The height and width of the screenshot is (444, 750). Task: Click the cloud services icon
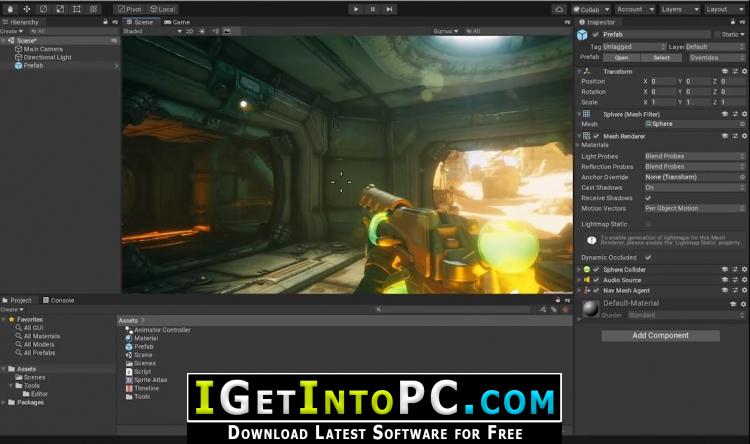(x=559, y=9)
